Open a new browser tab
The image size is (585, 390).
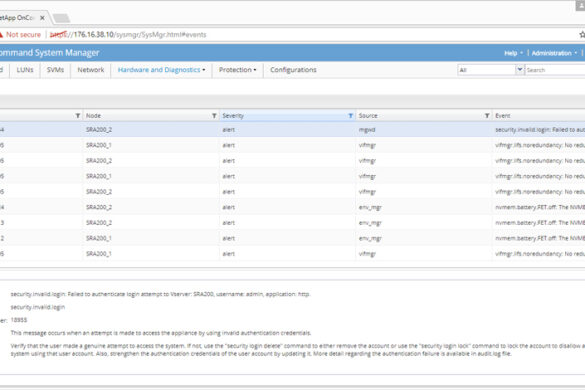coord(61,18)
